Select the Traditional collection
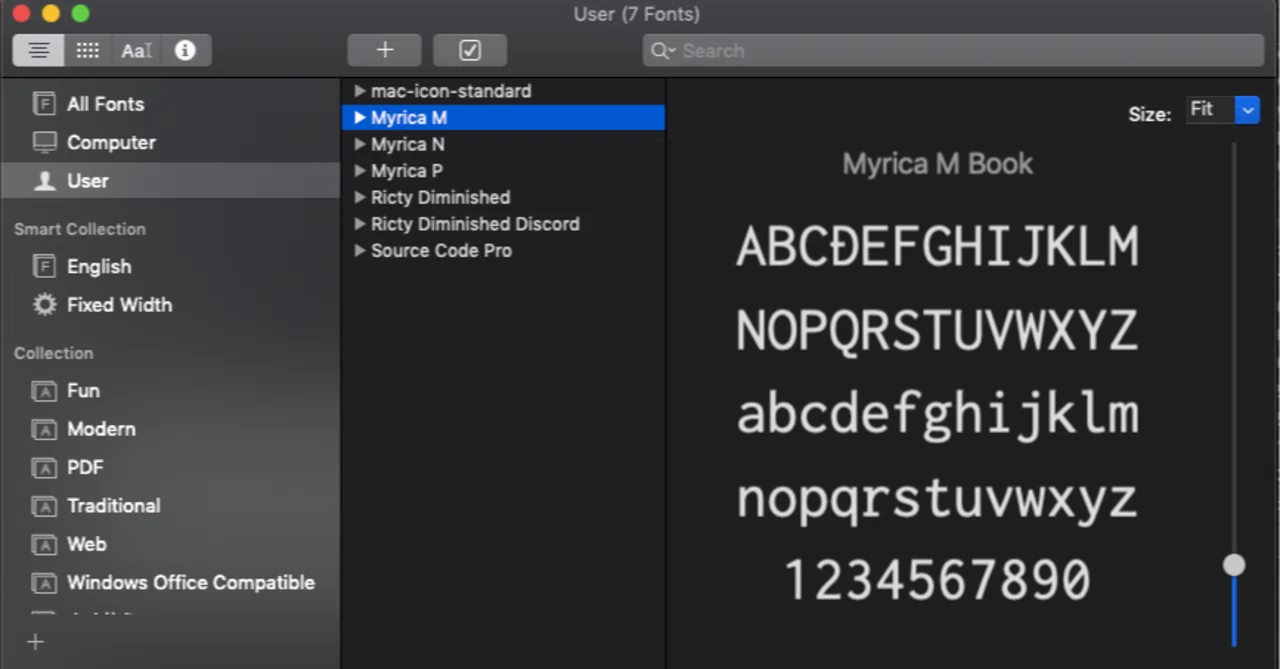 click(x=113, y=506)
